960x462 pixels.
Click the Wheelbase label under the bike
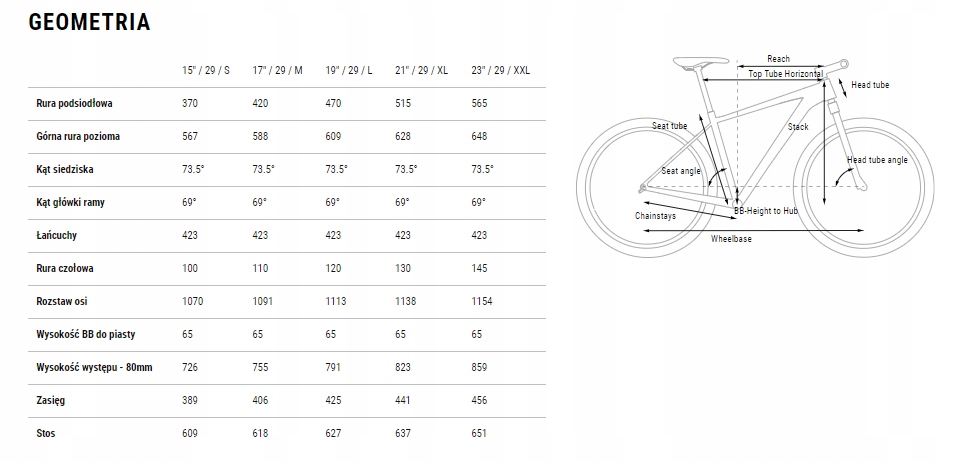pos(731,239)
